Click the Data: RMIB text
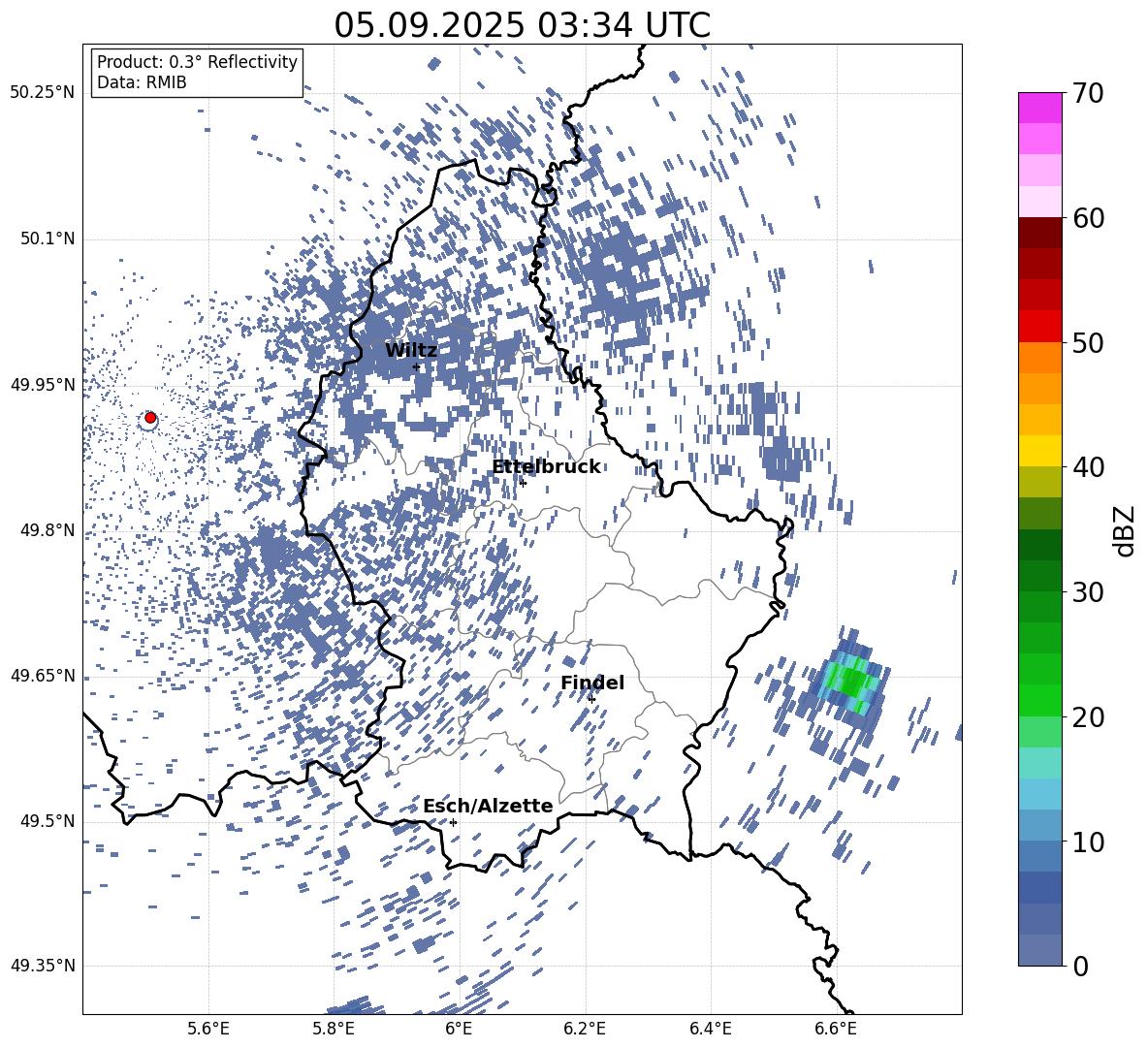 (x=142, y=82)
